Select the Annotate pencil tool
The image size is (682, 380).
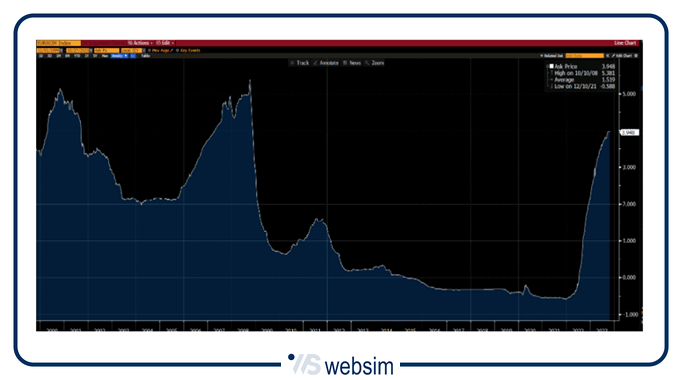[x=326, y=63]
